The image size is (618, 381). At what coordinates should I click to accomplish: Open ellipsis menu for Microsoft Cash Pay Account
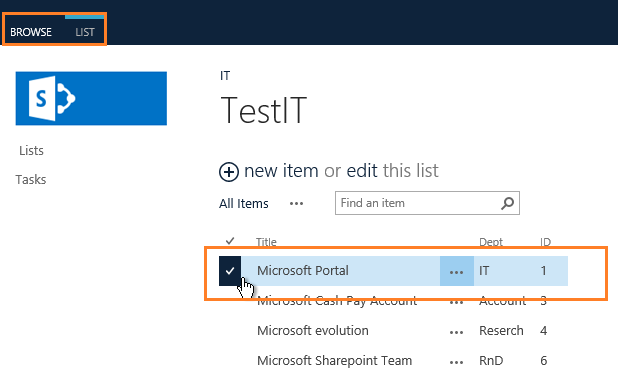click(456, 303)
